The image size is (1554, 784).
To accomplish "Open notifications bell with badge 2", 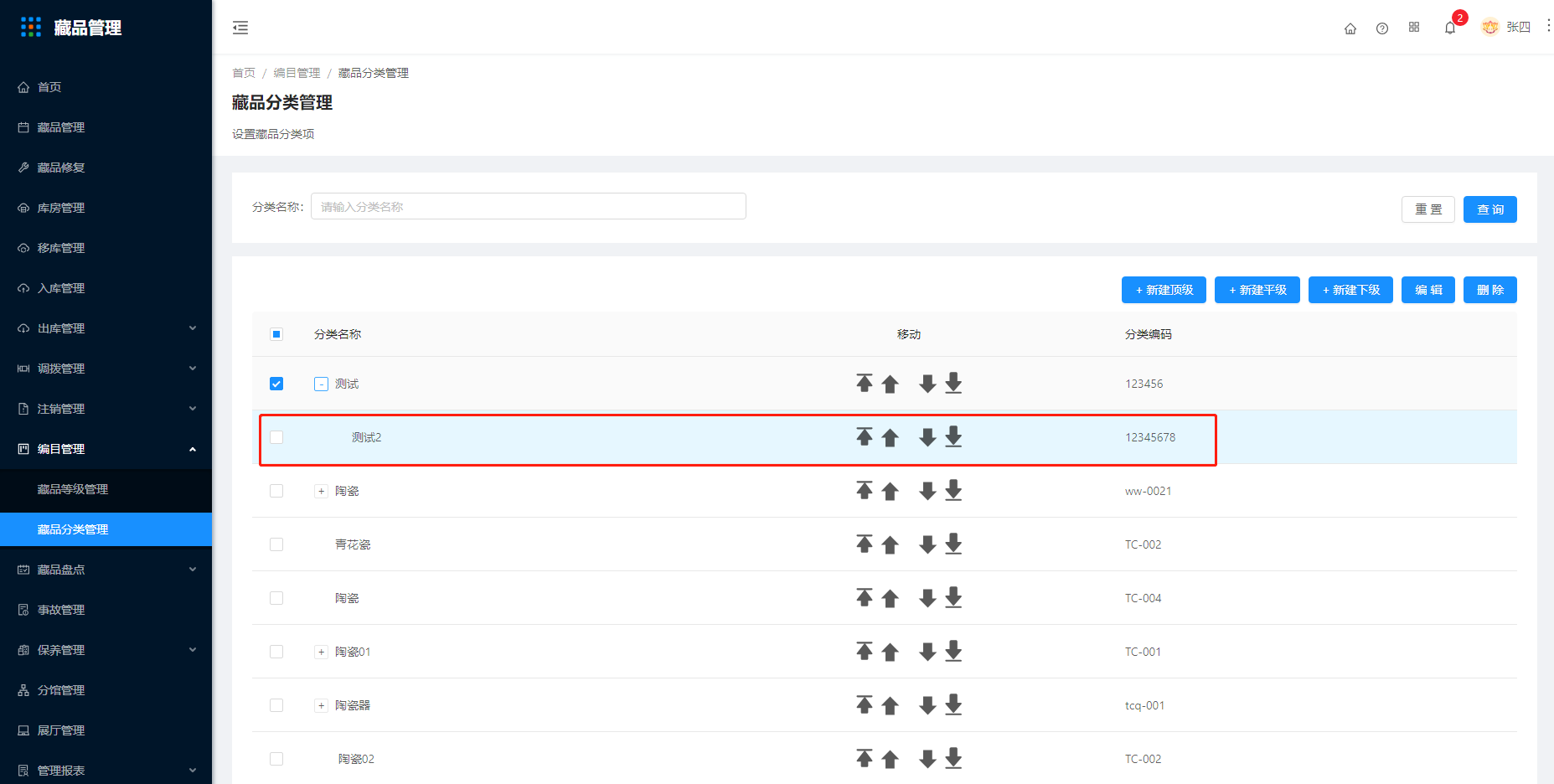I will (1450, 28).
